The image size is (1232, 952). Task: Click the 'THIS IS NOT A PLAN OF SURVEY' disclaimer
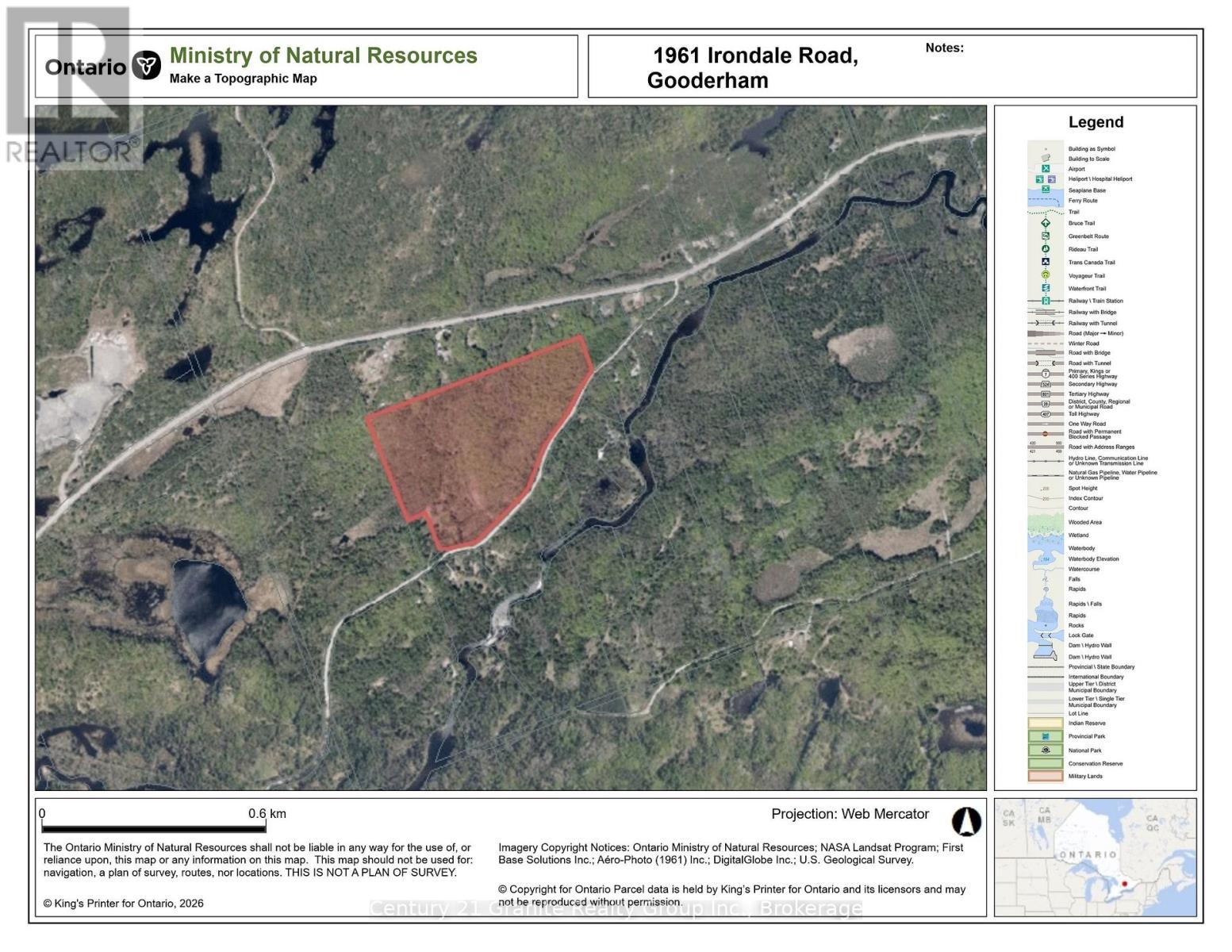pos(370,873)
